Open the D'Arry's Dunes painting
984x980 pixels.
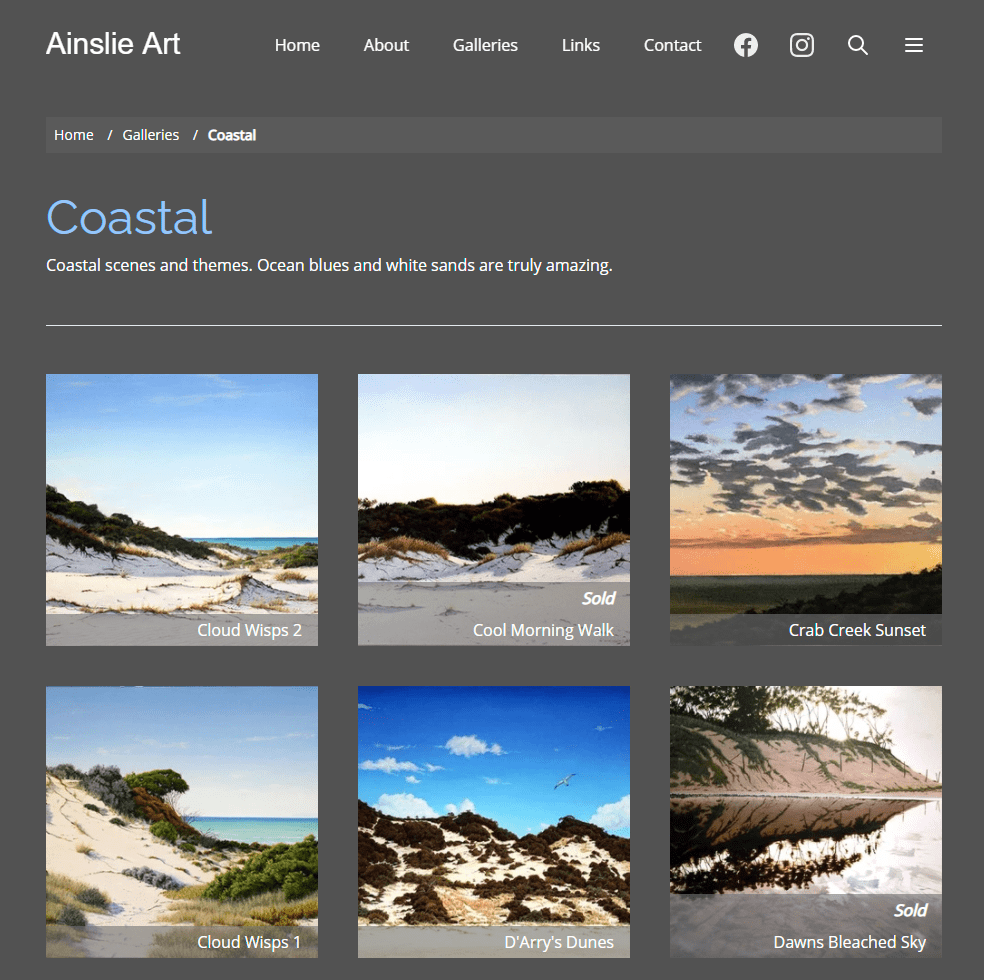[x=493, y=821]
